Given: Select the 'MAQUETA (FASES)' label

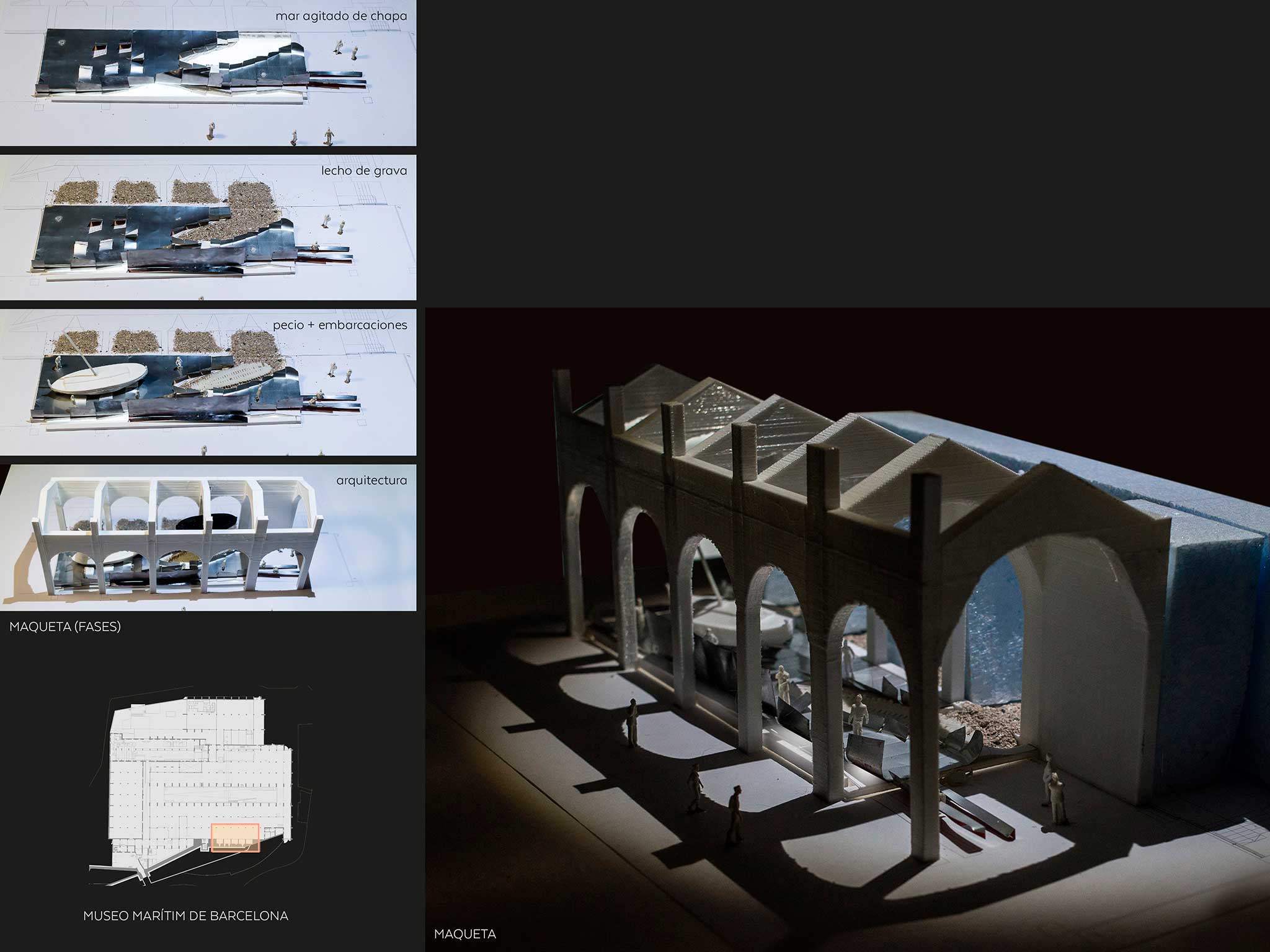Looking at the screenshot, I should [65, 627].
